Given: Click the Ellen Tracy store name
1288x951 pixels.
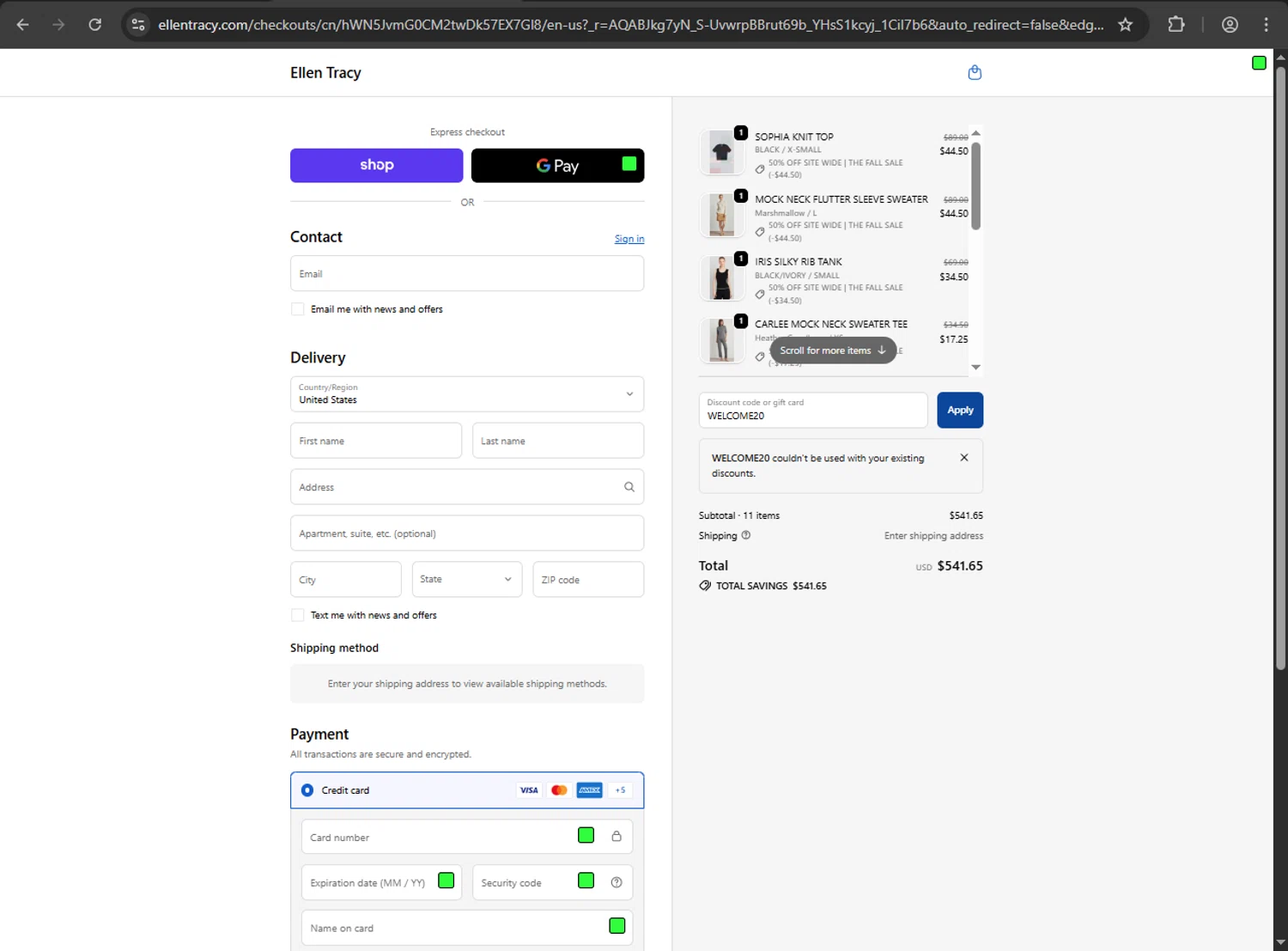Looking at the screenshot, I should [x=325, y=73].
